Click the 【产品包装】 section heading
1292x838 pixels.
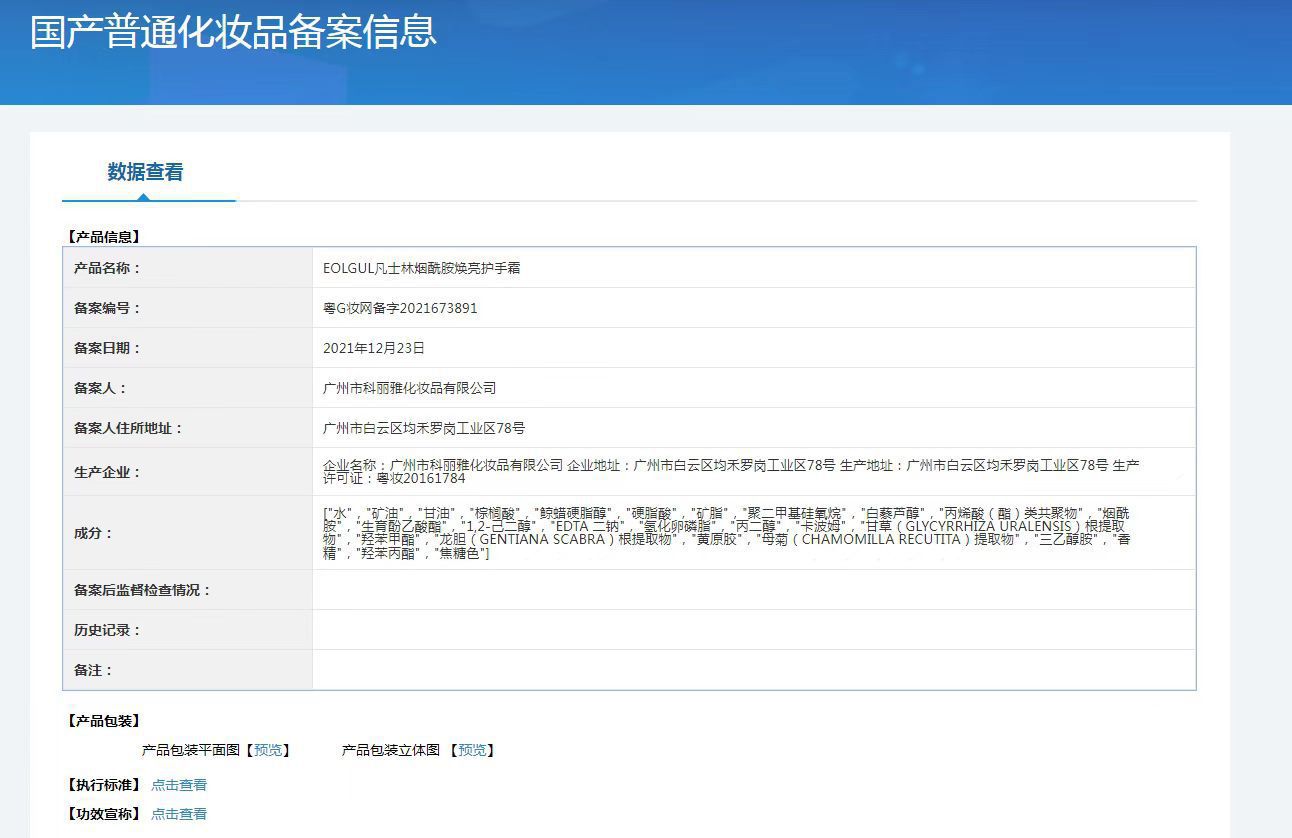(x=104, y=721)
